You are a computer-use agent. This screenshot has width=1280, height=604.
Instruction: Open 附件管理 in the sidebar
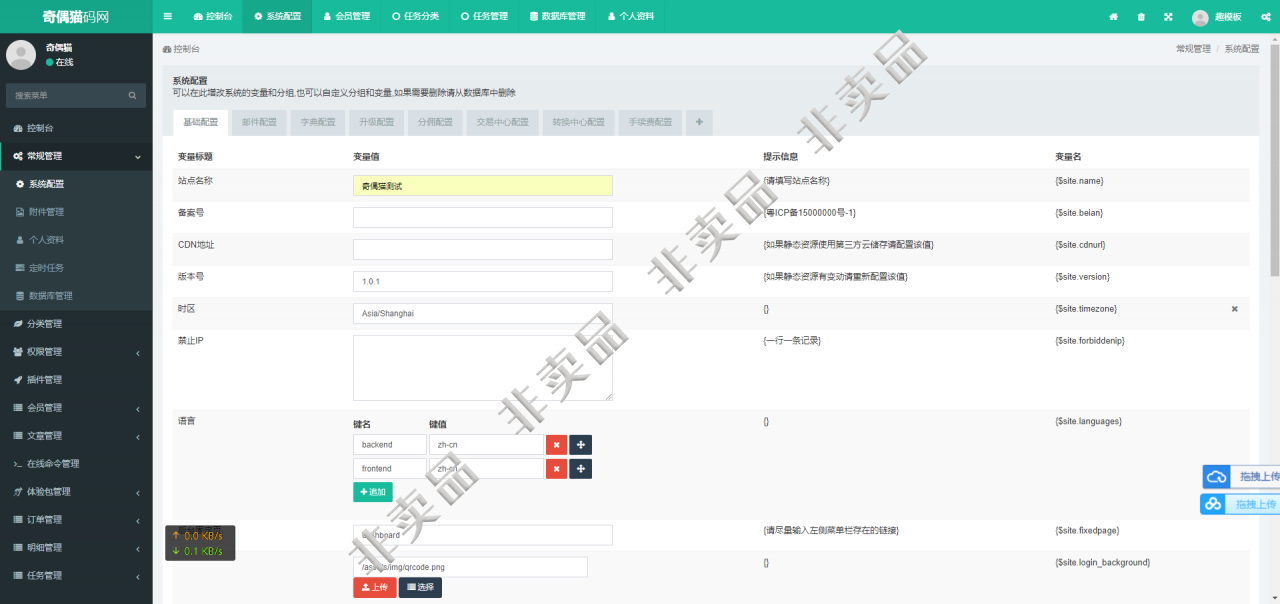[76, 212]
